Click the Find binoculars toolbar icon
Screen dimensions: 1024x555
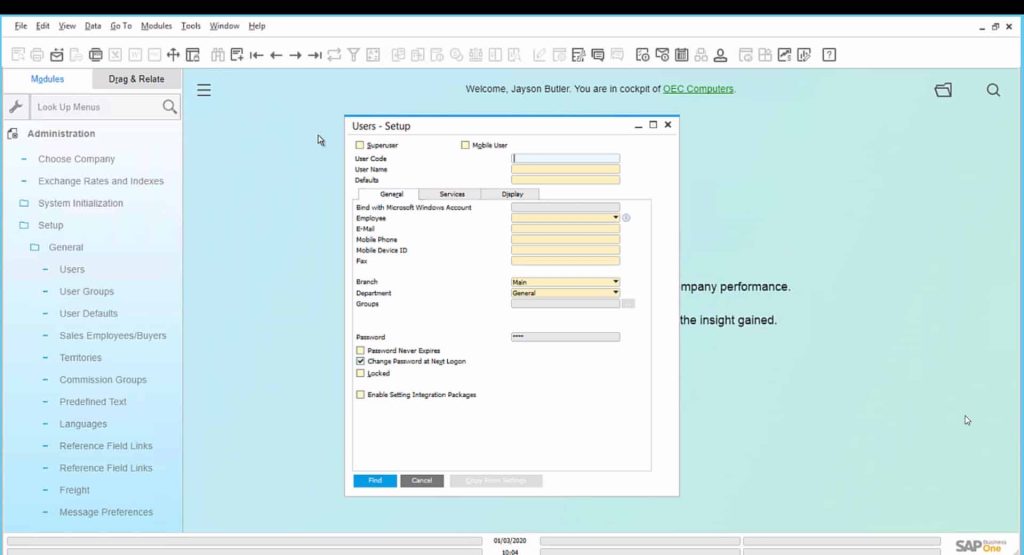(217, 55)
